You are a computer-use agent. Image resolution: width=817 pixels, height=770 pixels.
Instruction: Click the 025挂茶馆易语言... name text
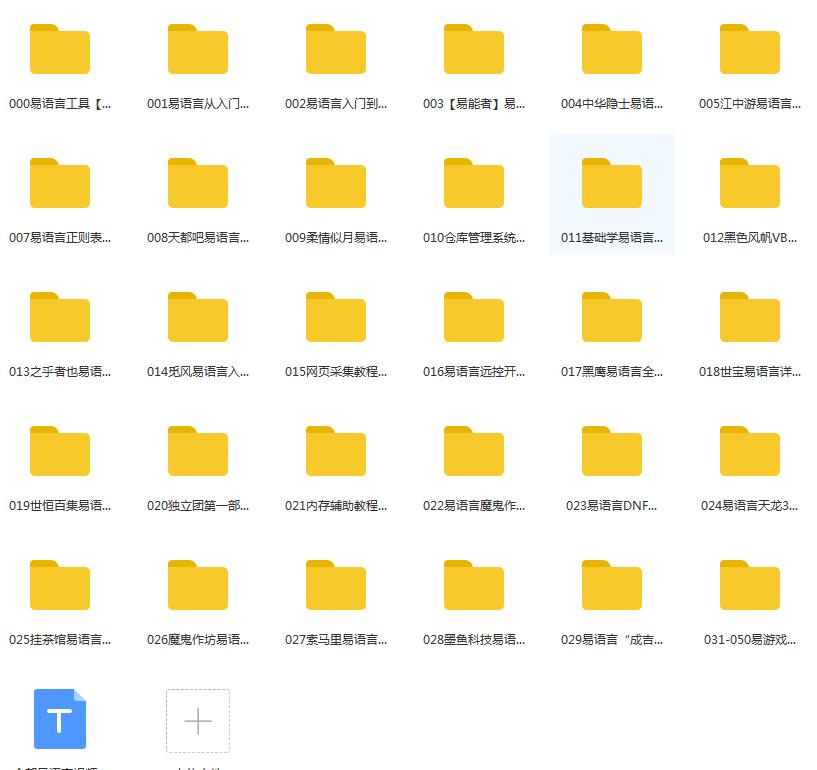(x=60, y=639)
